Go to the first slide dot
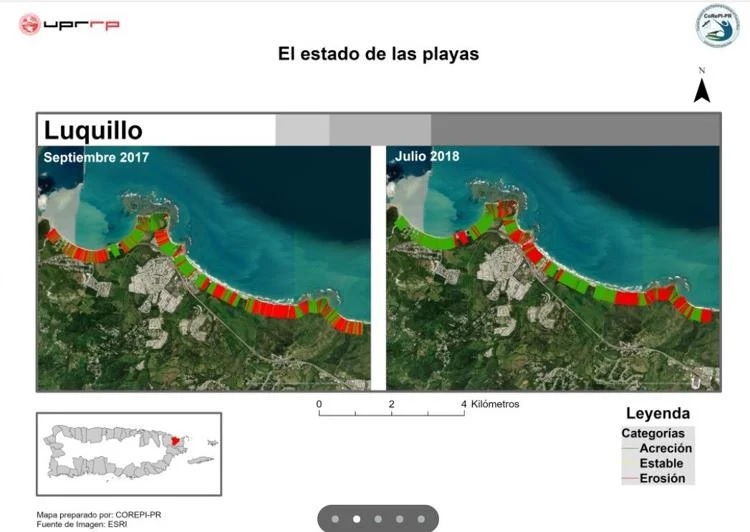Screen dimensions: 750x532 (x=334, y=519)
